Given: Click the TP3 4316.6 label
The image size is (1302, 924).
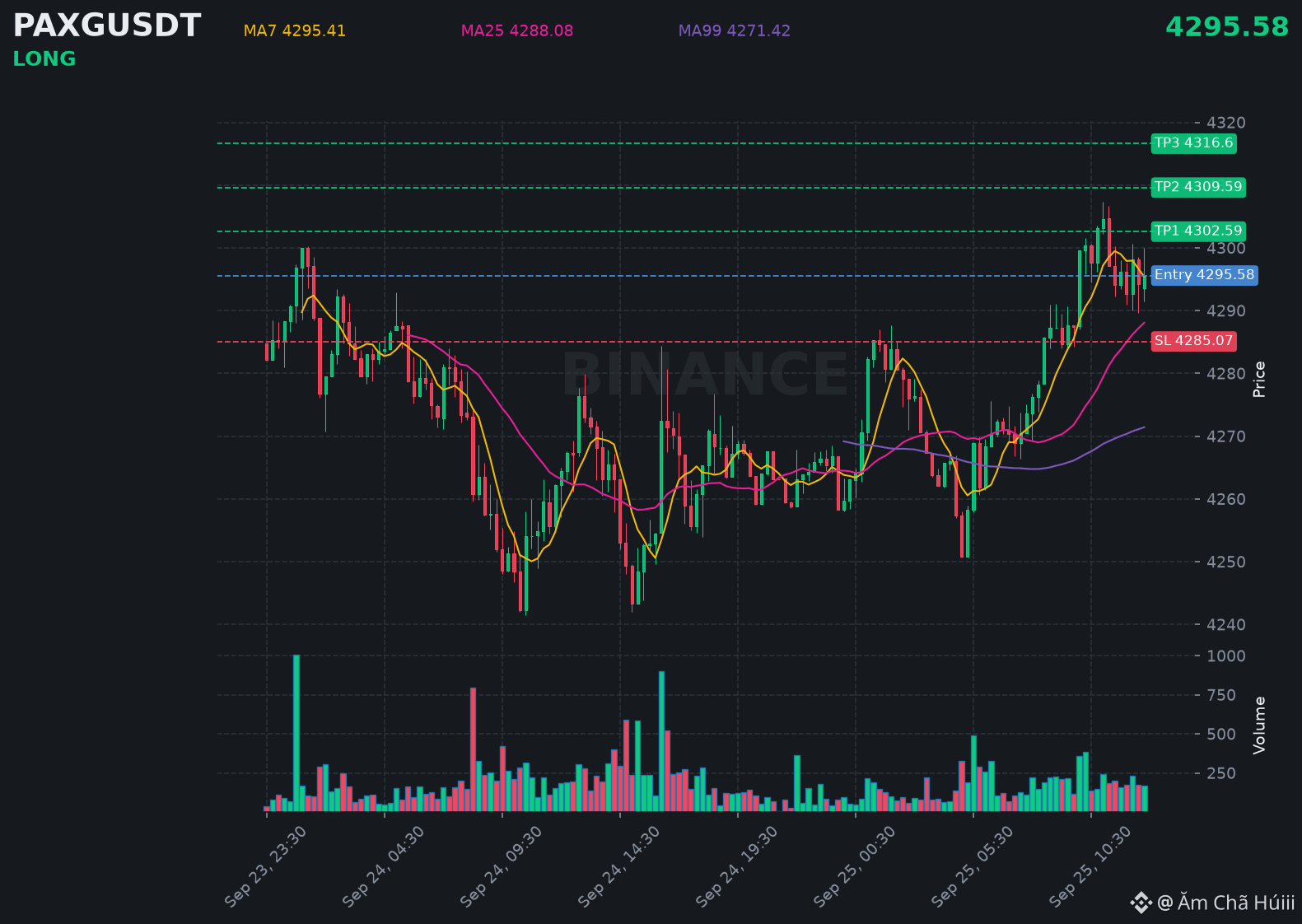Looking at the screenshot, I should click(1193, 143).
